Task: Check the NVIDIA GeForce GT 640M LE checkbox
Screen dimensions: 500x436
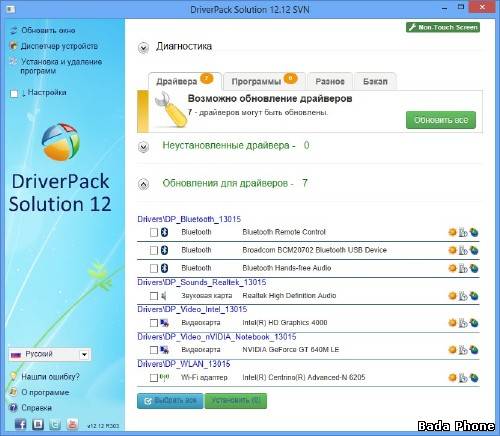Action: click(154, 350)
